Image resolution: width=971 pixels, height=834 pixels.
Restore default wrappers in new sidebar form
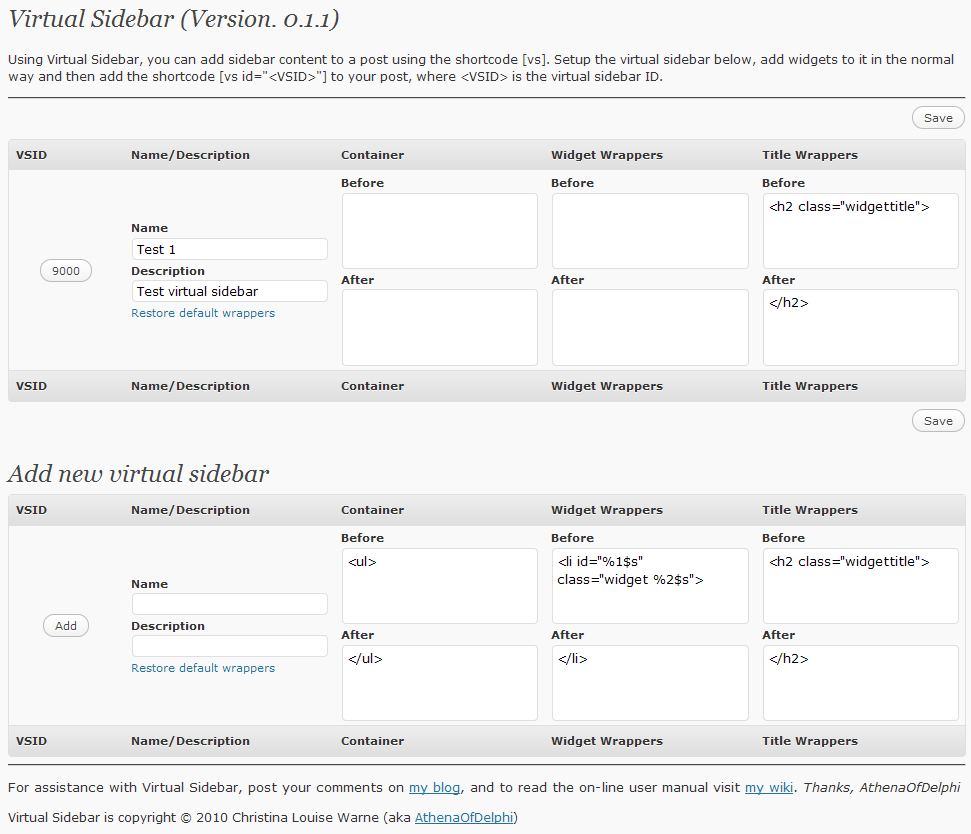203,668
